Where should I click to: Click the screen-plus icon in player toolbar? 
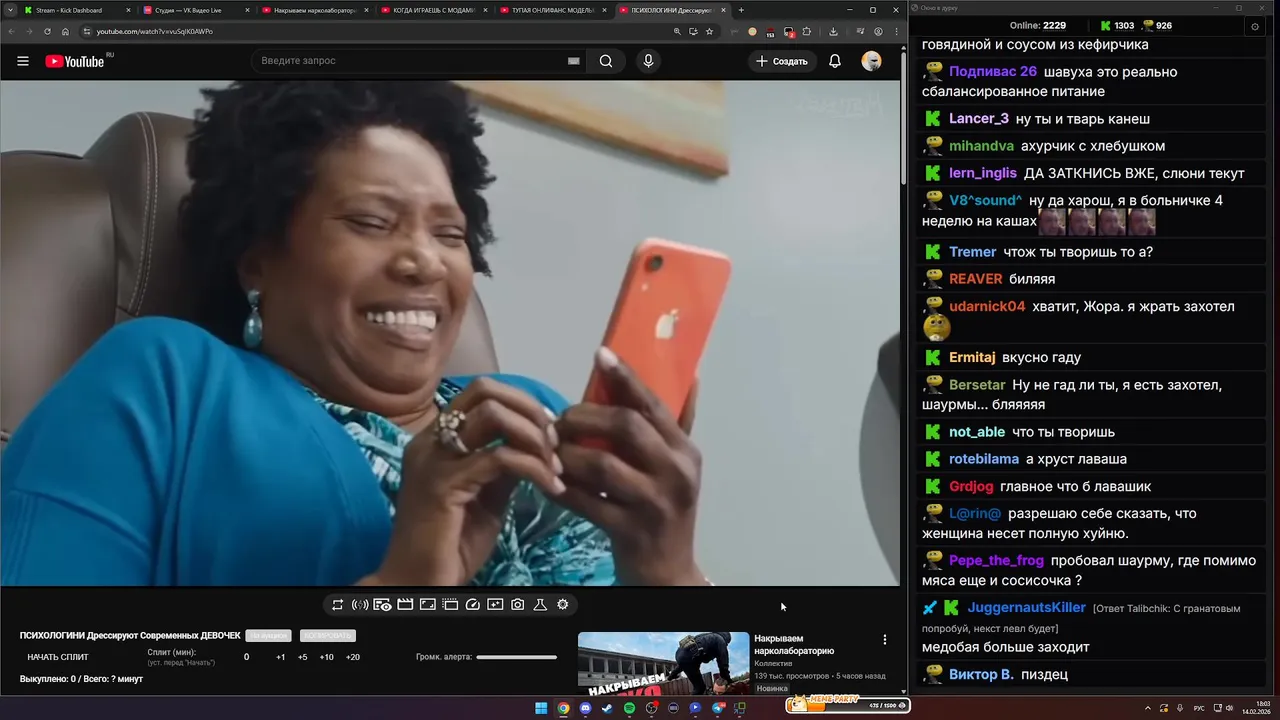click(x=495, y=605)
